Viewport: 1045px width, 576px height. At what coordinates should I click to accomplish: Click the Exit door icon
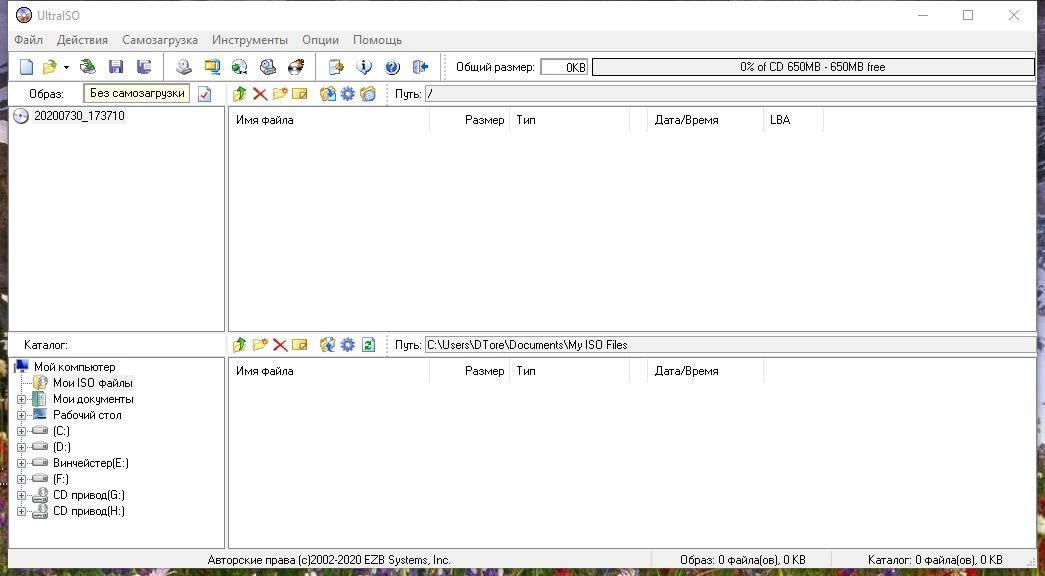(x=421, y=67)
